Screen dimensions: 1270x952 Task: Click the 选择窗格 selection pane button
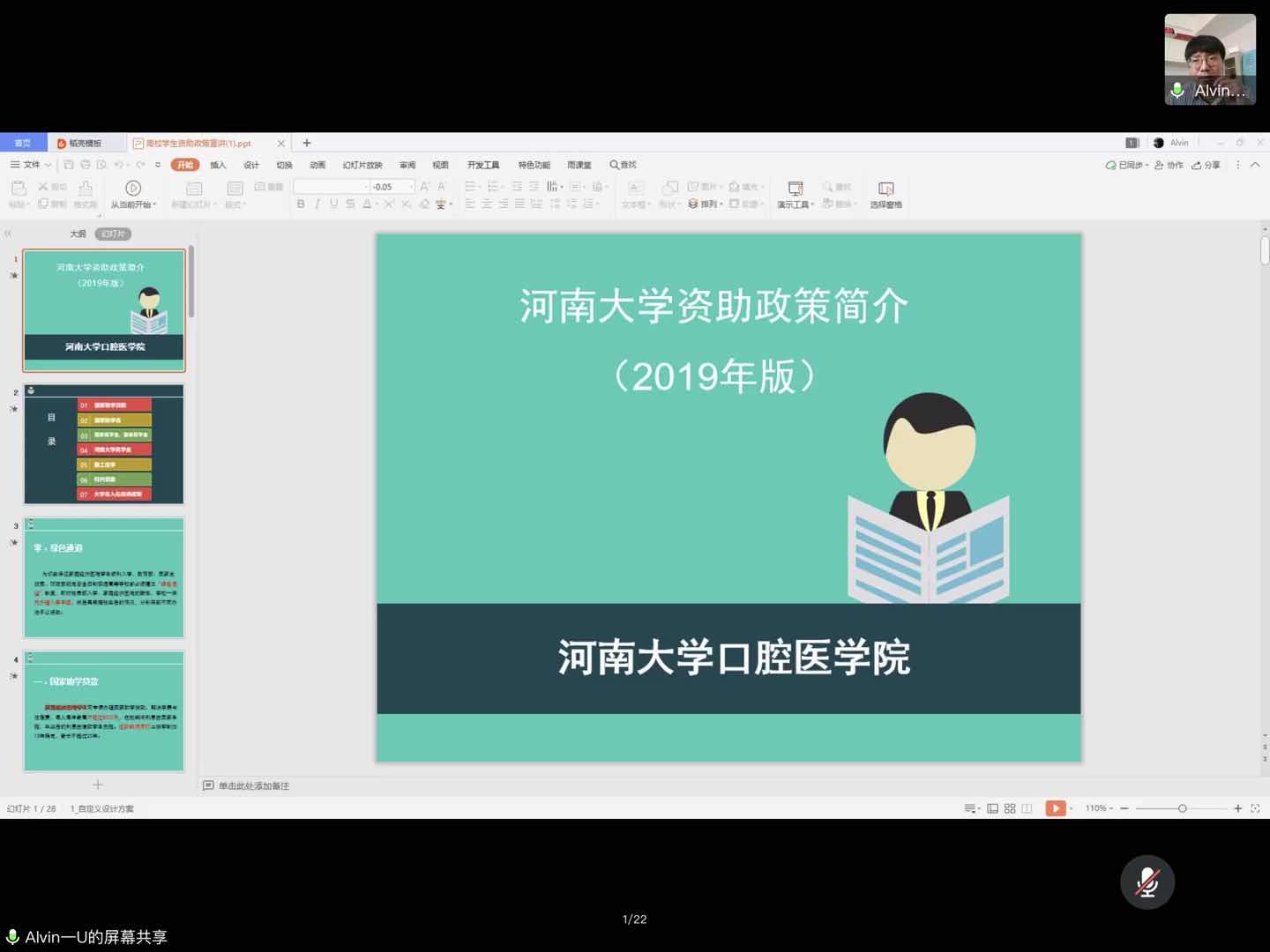point(885,195)
